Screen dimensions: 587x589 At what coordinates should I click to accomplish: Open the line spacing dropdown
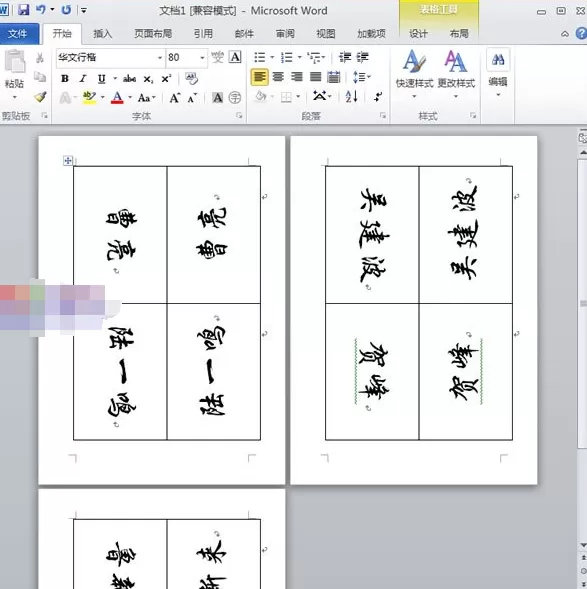point(361,77)
